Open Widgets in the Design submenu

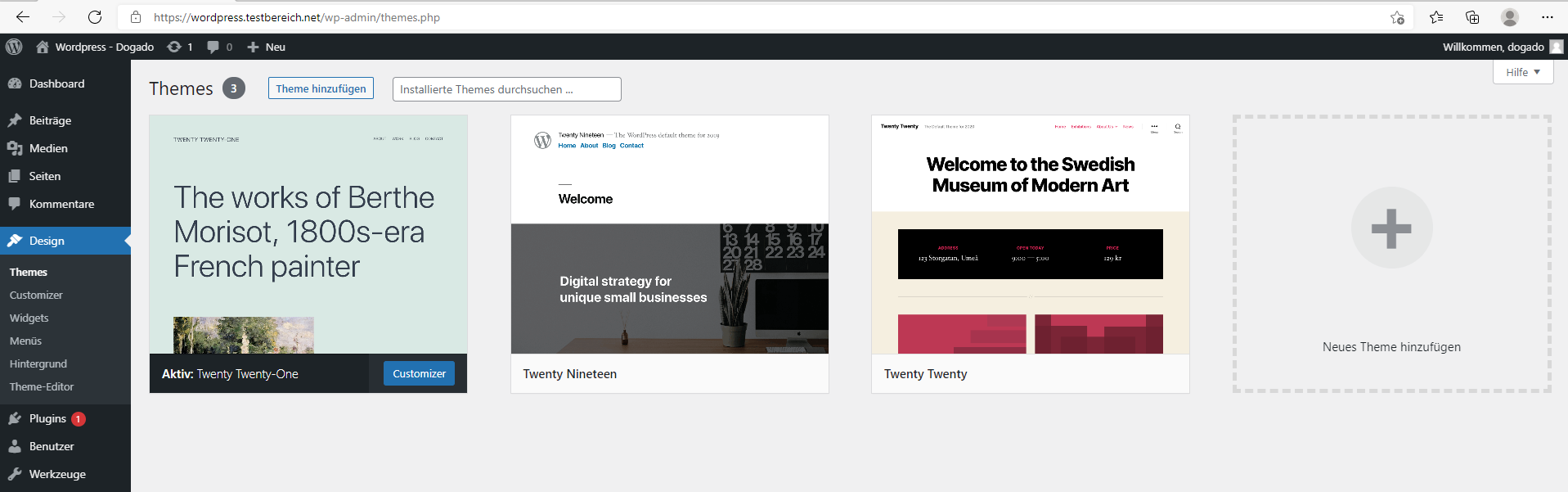pyautogui.click(x=29, y=318)
